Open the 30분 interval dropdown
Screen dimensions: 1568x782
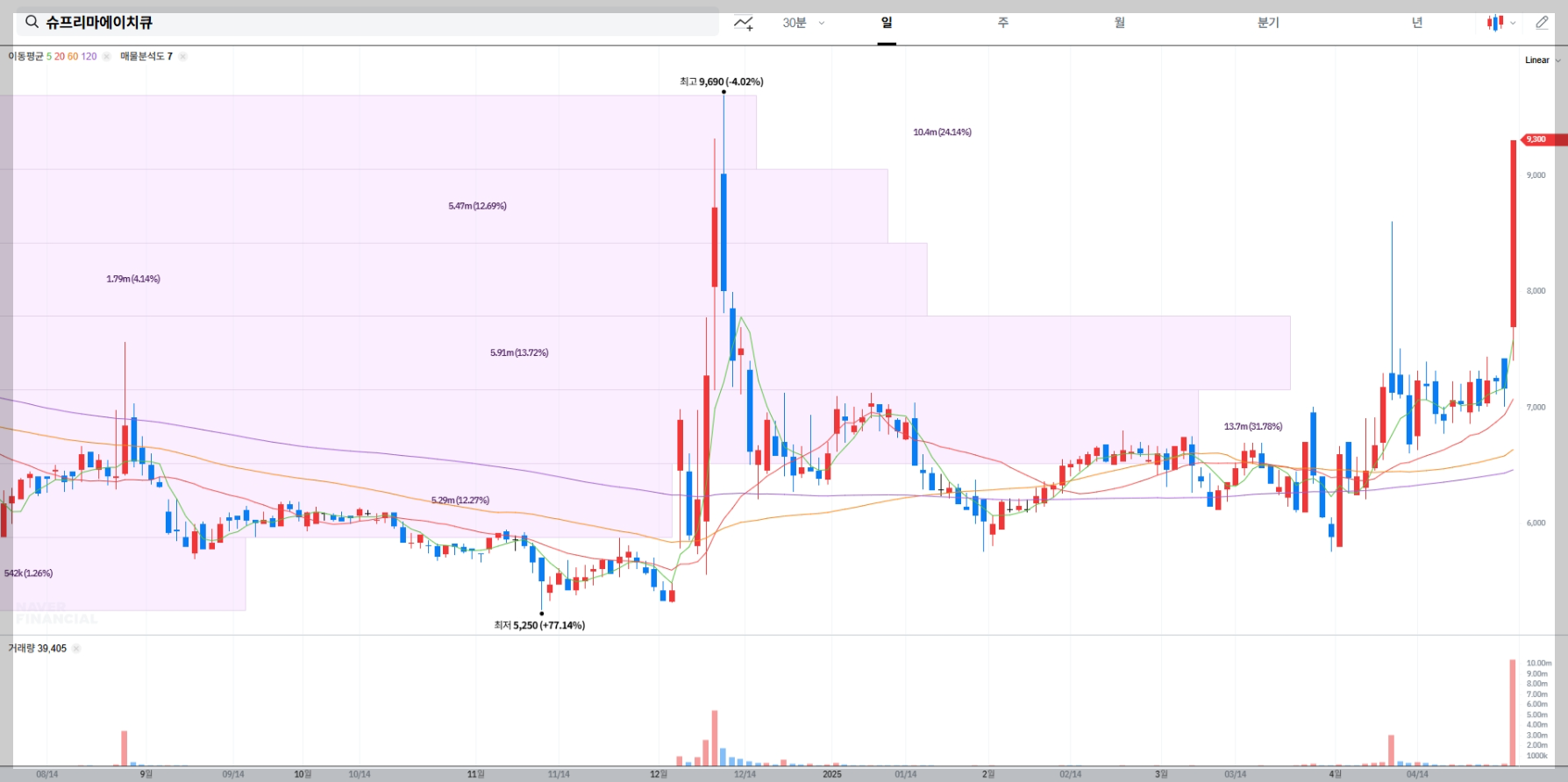[803, 23]
